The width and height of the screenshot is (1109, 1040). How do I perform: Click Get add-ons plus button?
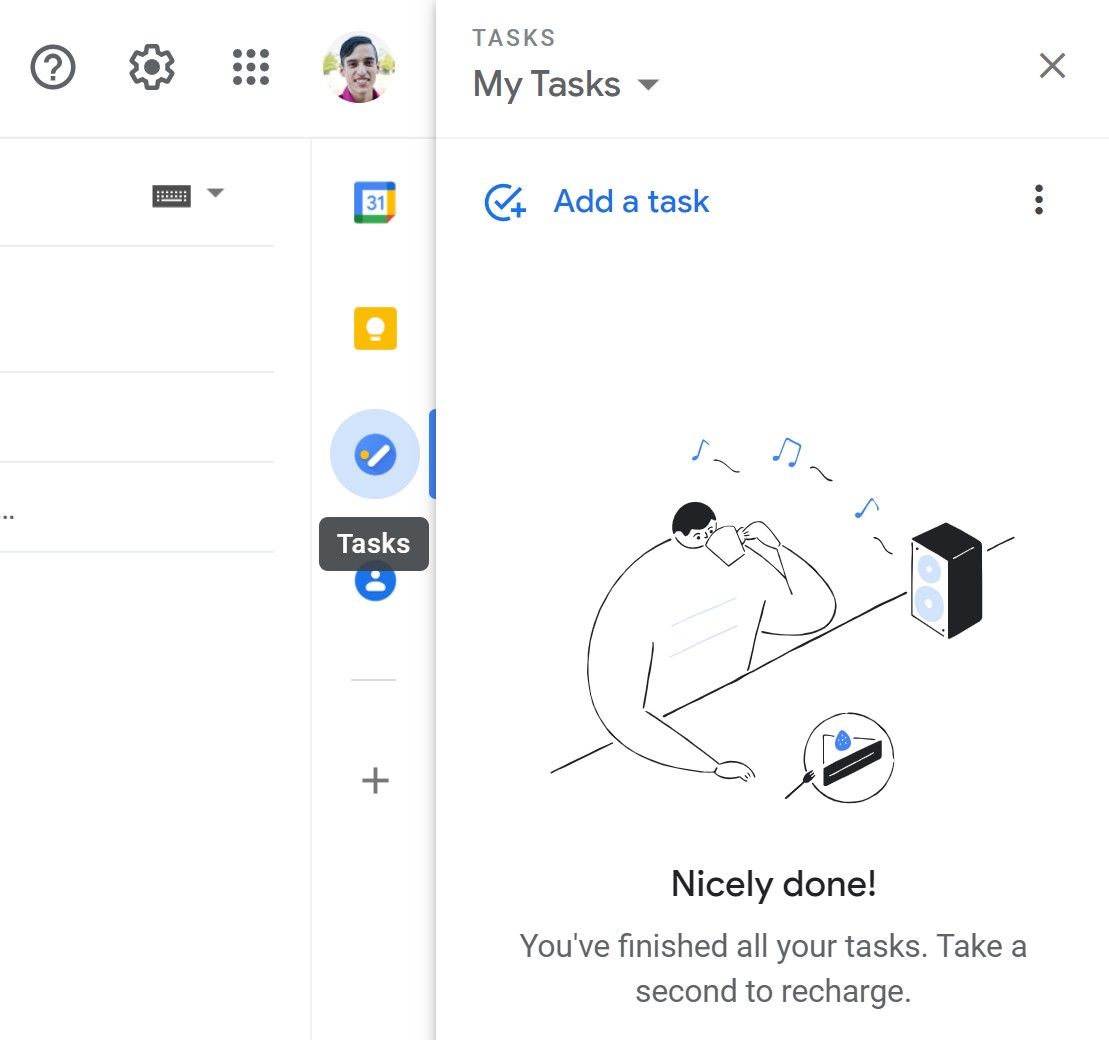(x=373, y=781)
